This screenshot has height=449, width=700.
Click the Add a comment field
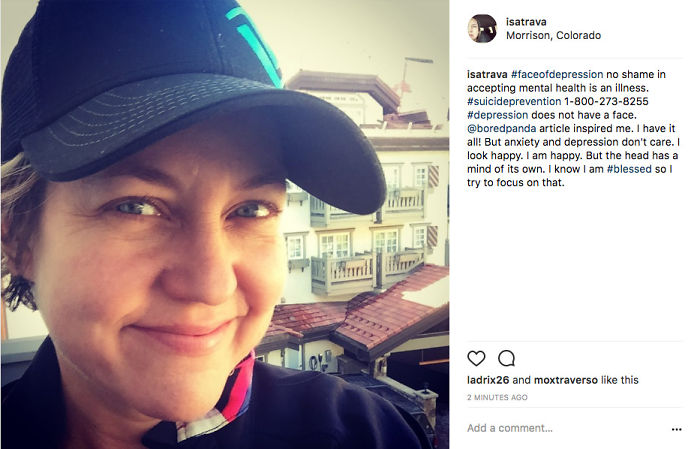[567, 428]
